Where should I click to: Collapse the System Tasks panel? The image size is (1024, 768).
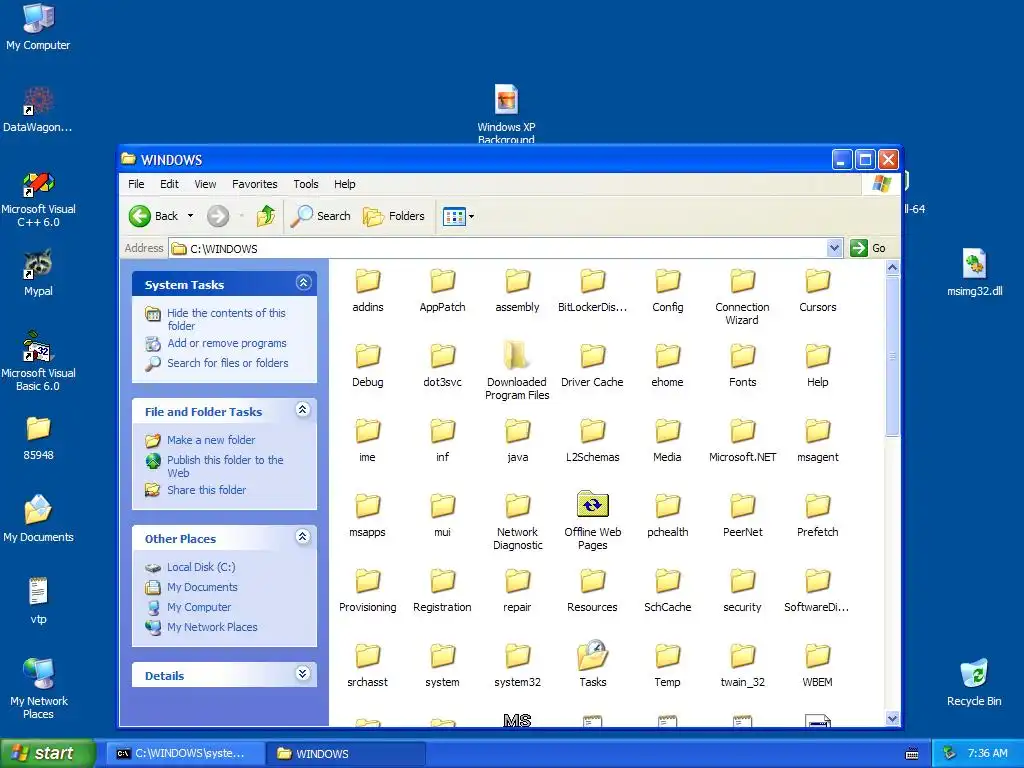[x=303, y=283]
